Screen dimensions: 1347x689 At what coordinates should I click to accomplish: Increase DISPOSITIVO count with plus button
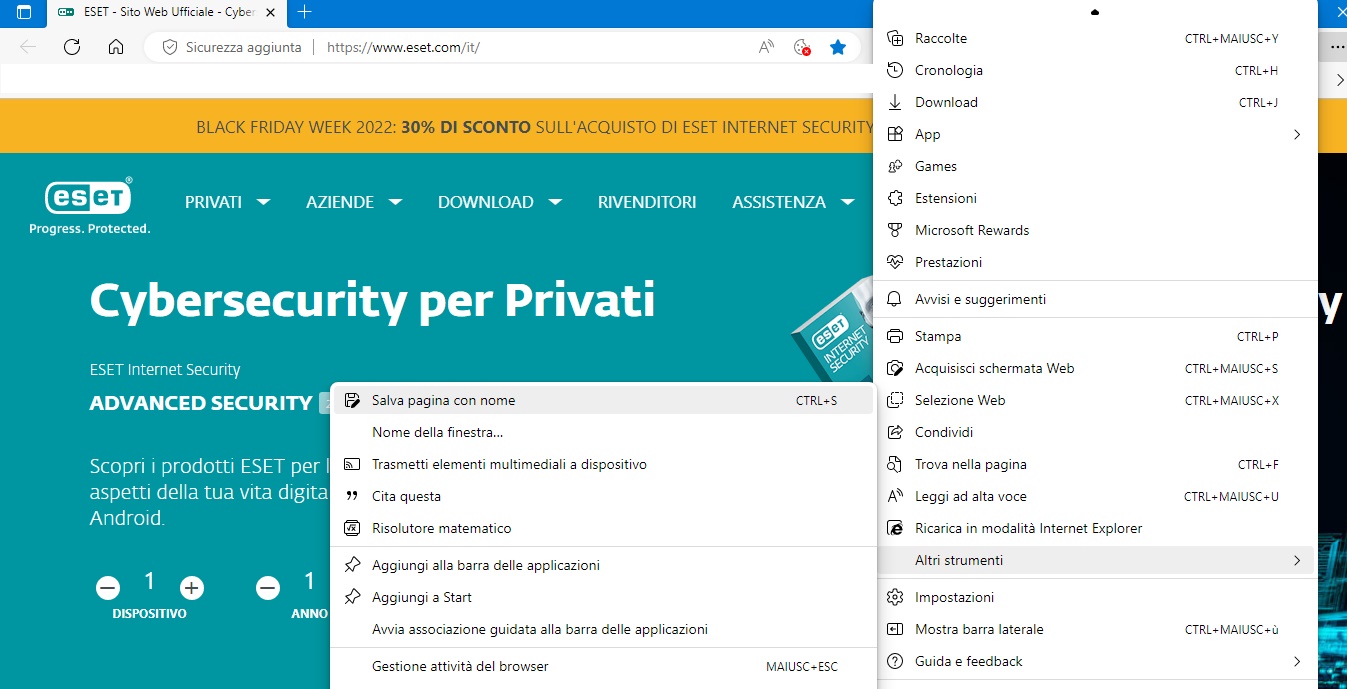coord(192,588)
